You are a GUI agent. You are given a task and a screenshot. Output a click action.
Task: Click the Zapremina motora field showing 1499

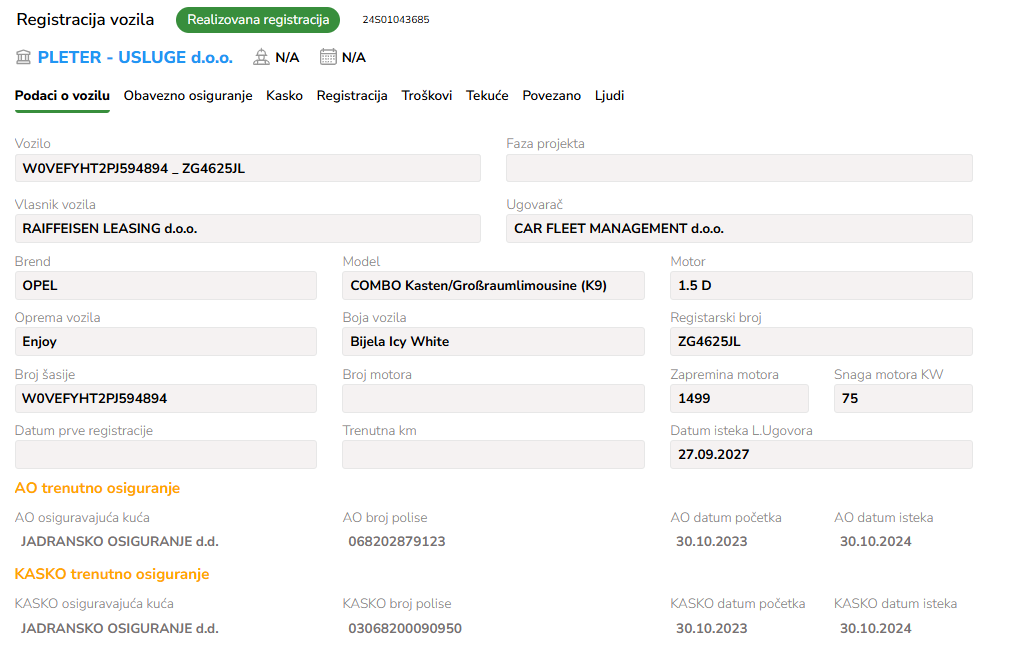point(739,398)
